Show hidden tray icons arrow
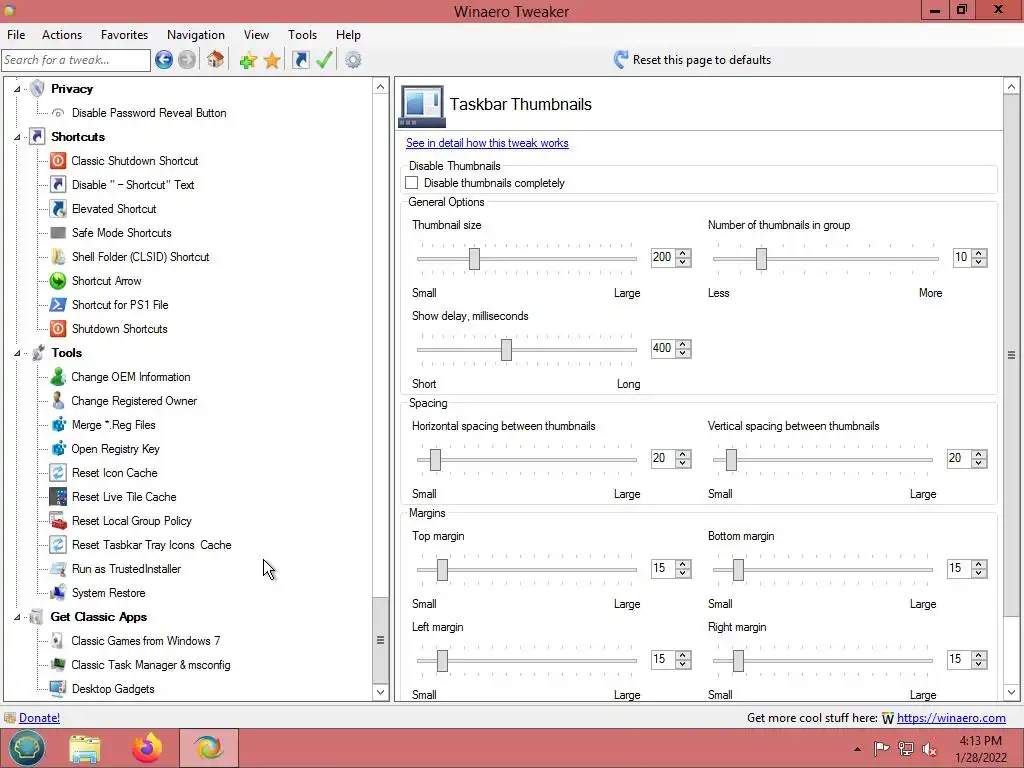This screenshot has width=1024, height=768. point(857,749)
